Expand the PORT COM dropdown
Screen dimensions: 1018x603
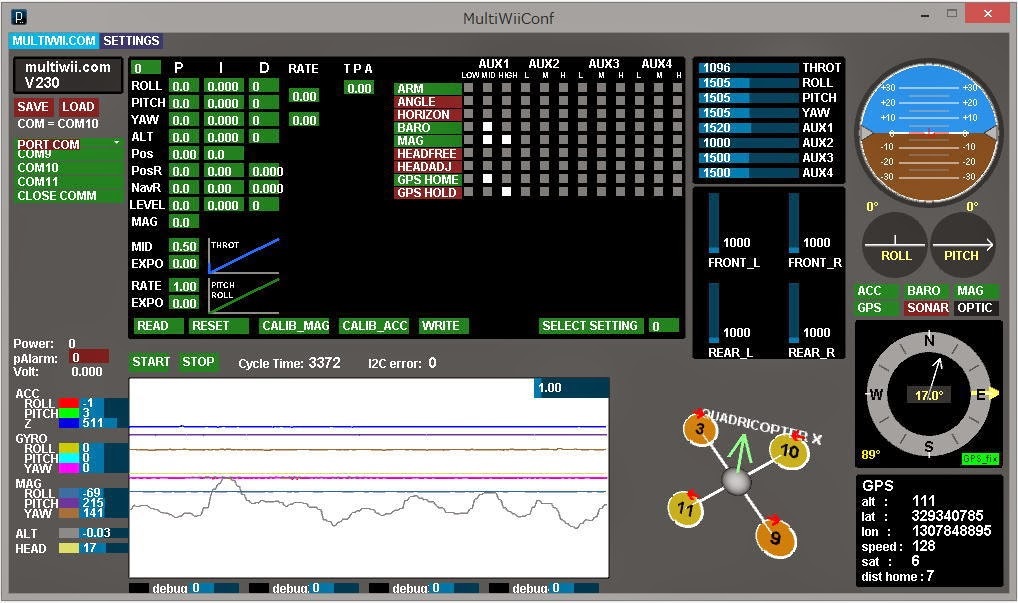(69, 144)
